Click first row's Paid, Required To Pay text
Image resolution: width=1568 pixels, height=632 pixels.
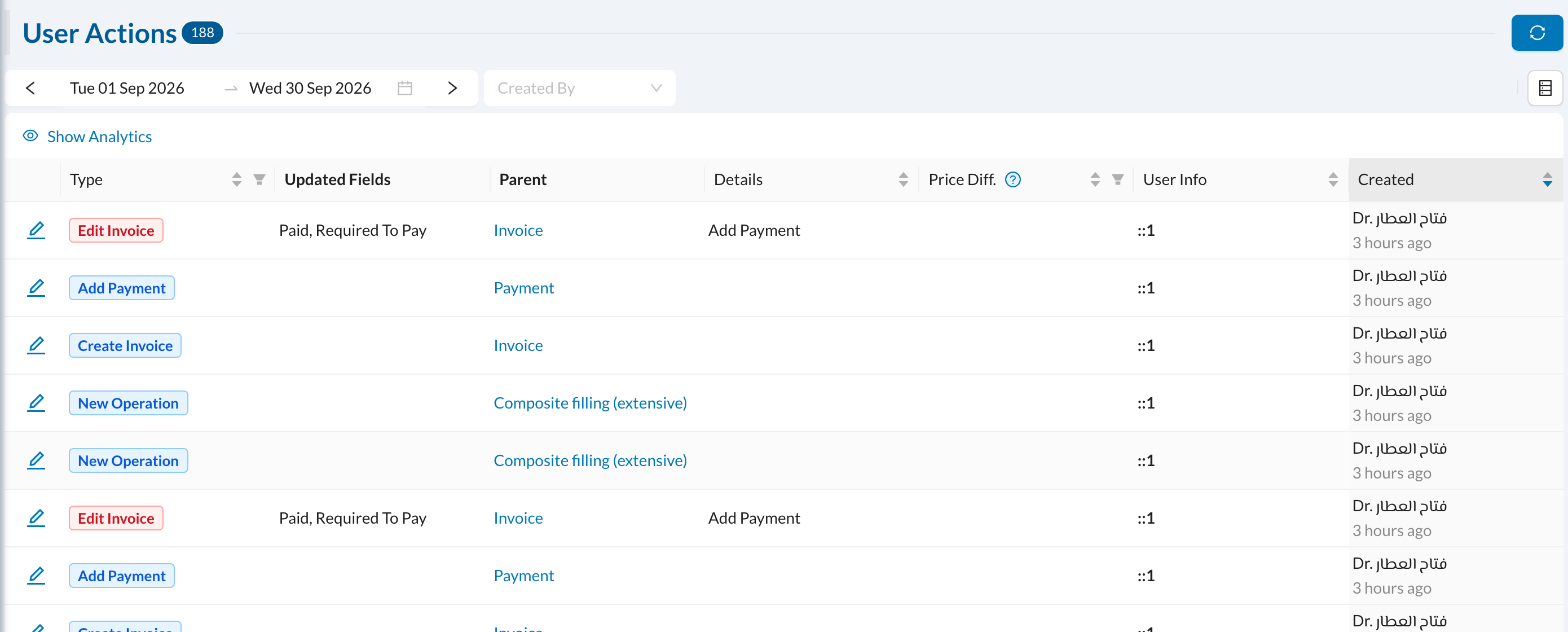click(x=353, y=230)
